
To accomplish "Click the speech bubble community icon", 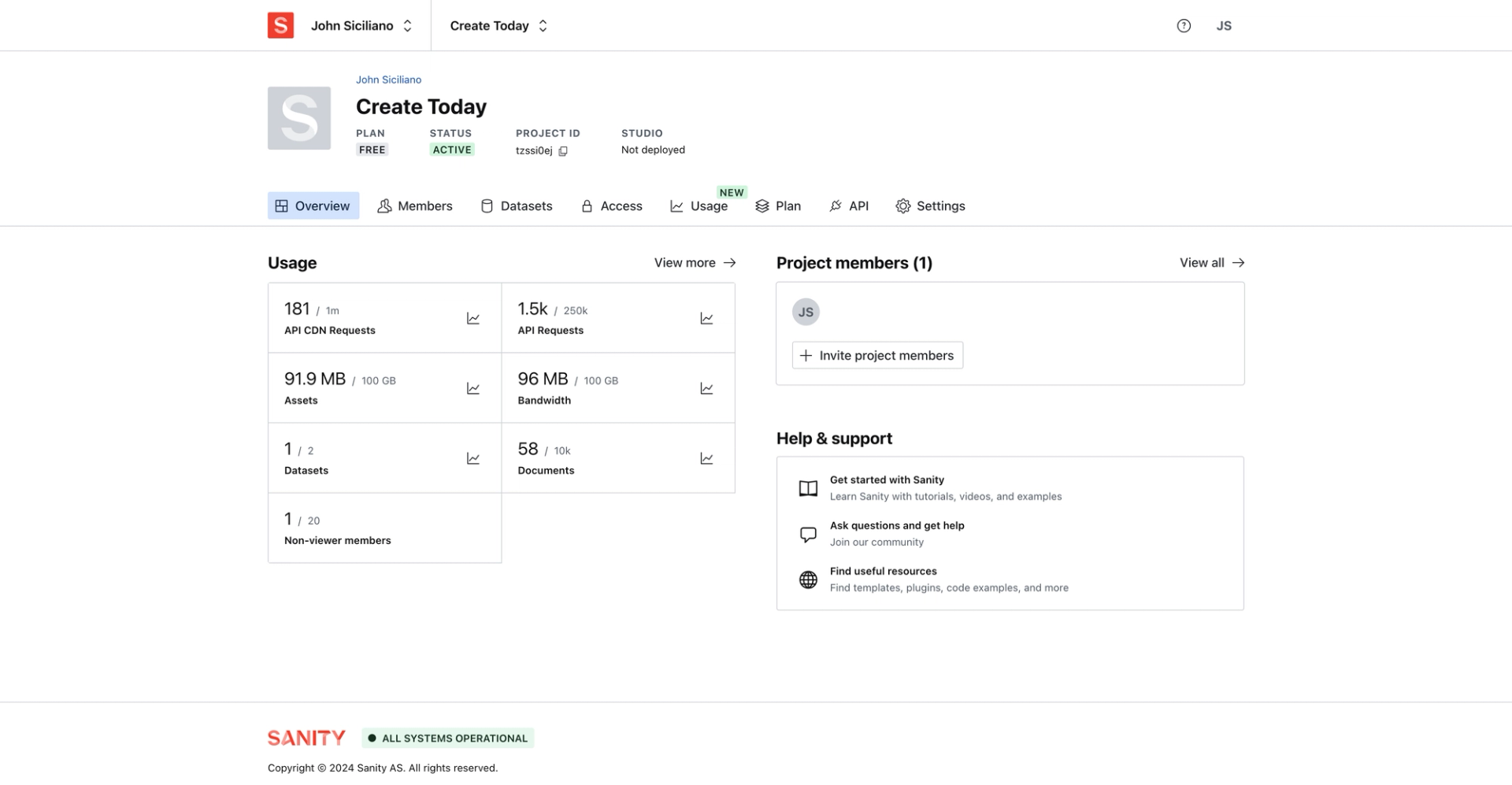I will (808, 535).
